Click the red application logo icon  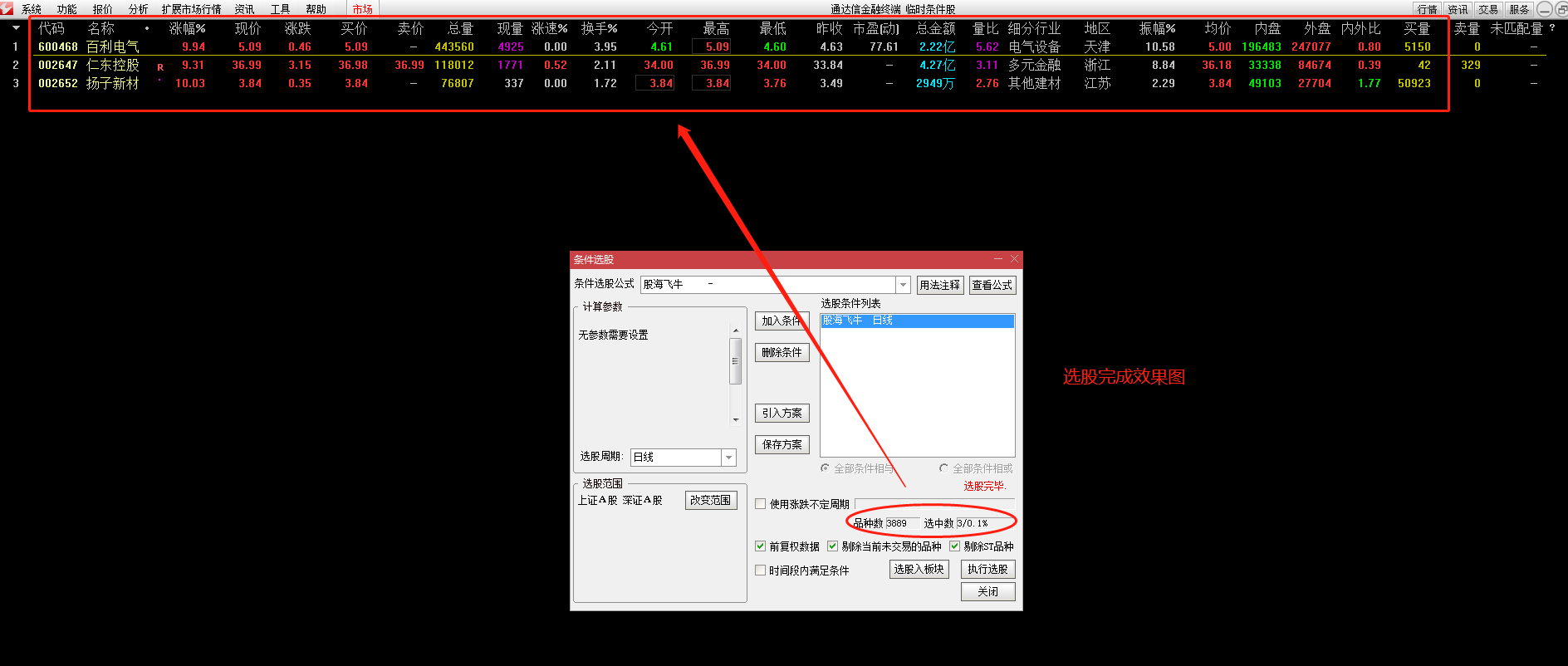tap(7, 8)
